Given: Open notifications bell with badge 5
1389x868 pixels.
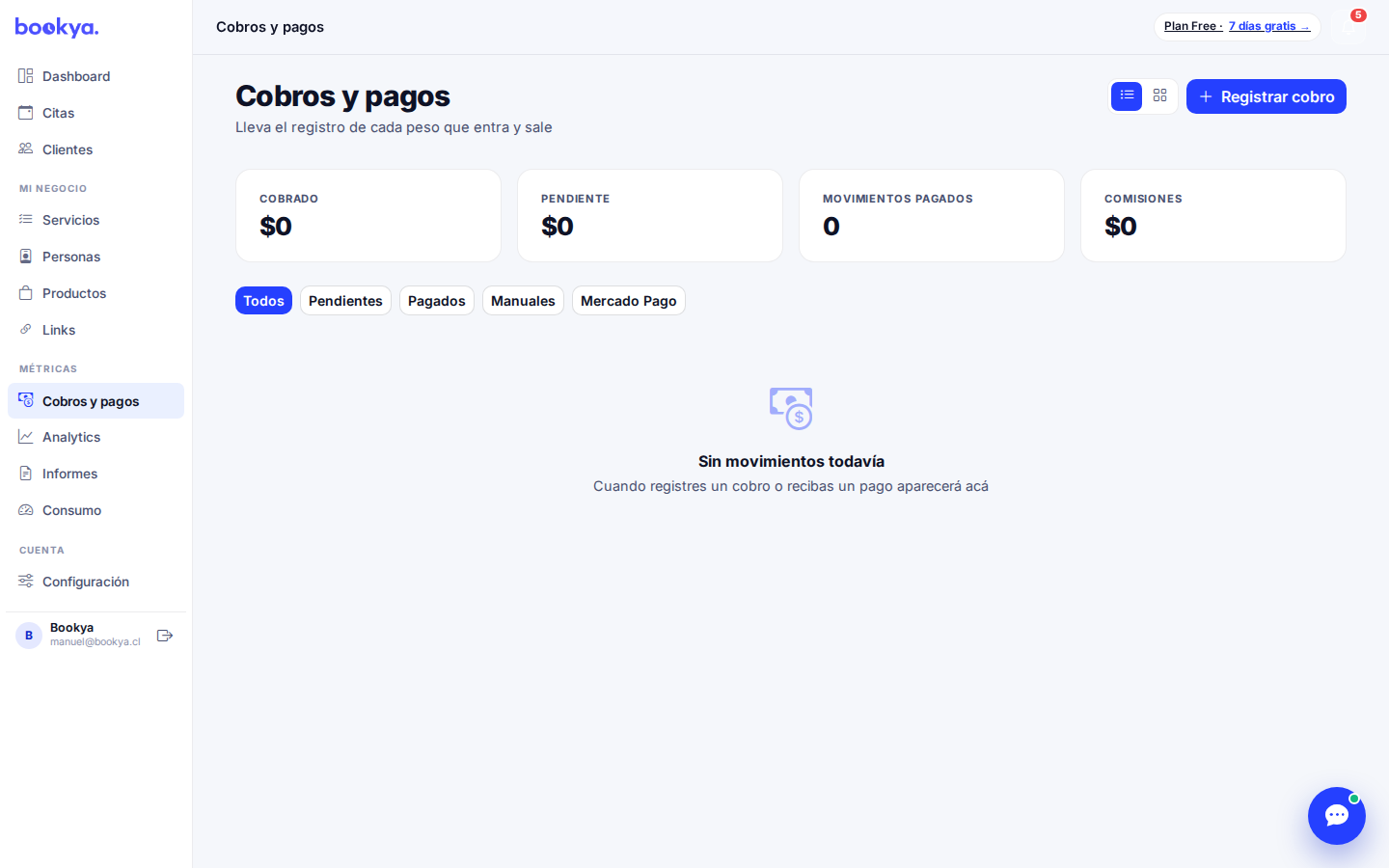Looking at the screenshot, I should tap(1348, 27).
